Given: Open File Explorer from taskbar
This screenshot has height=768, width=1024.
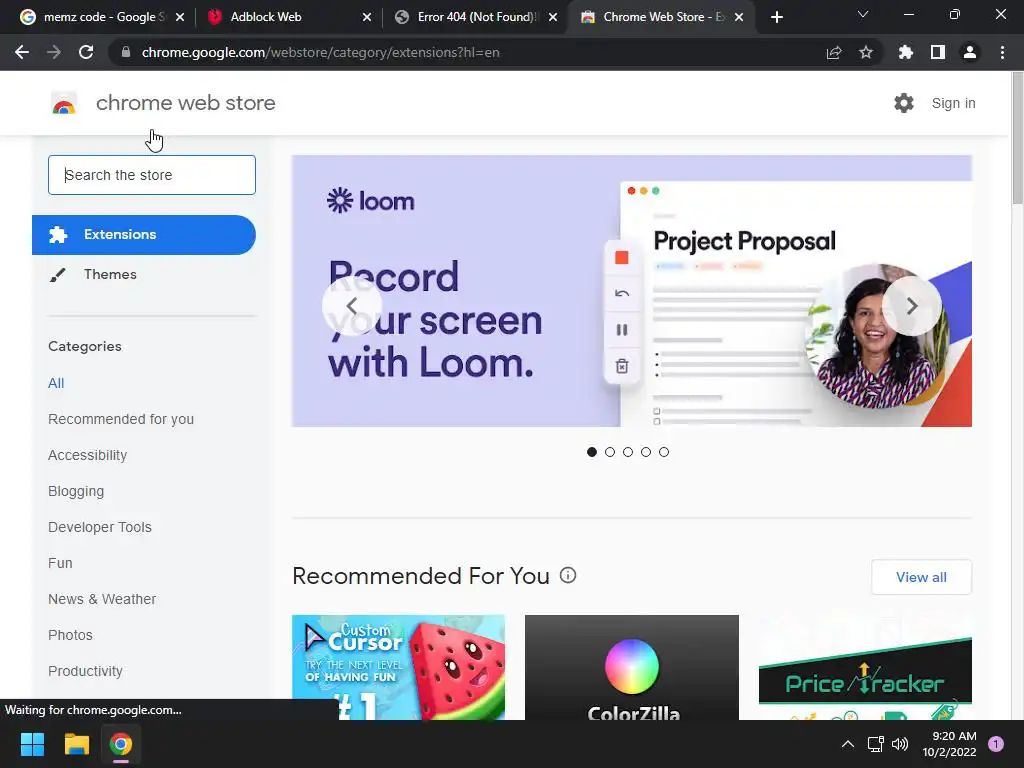Looking at the screenshot, I should pyautogui.click(x=76, y=744).
